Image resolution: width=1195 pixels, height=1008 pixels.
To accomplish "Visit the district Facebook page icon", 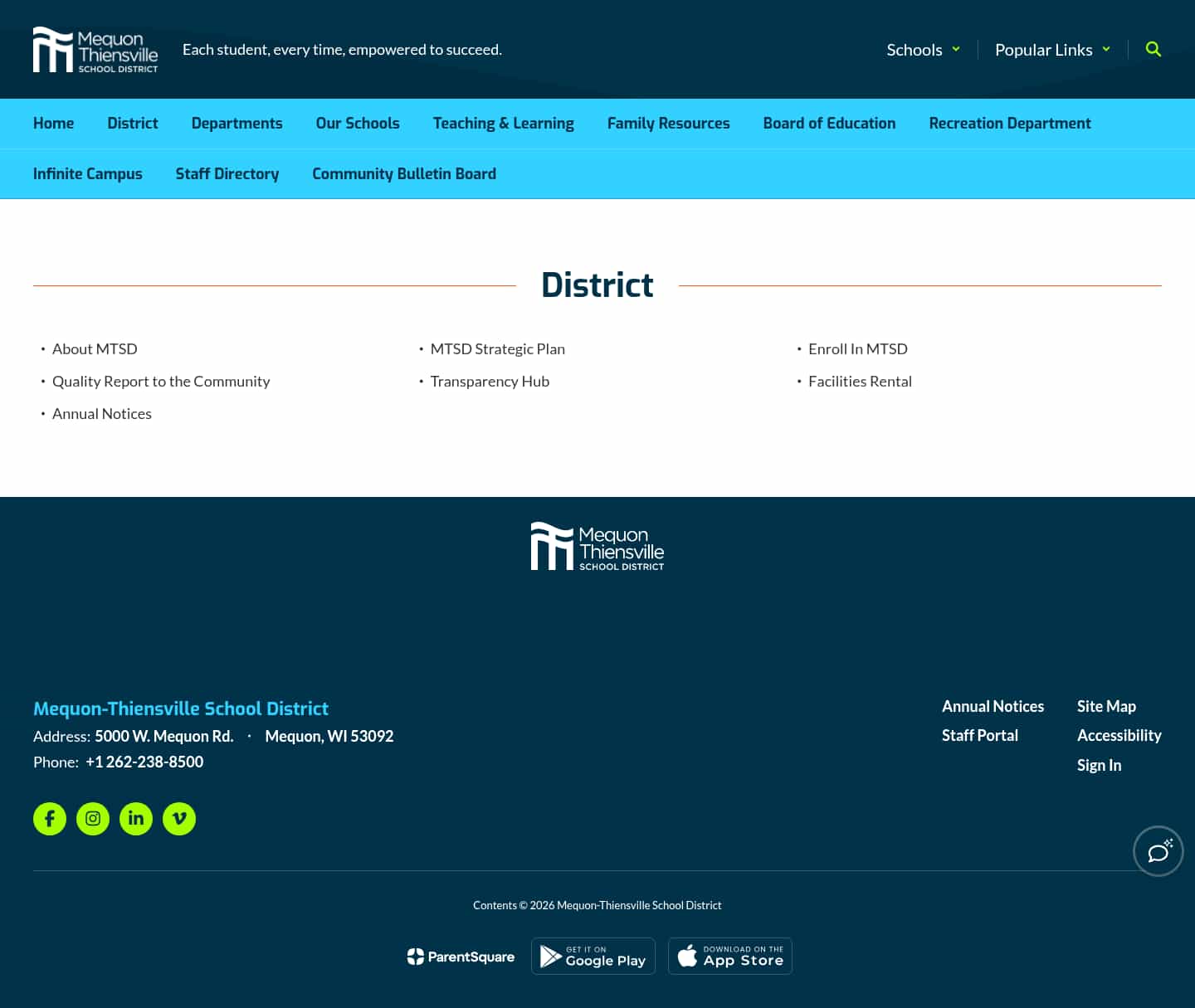I will coord(50,819).
